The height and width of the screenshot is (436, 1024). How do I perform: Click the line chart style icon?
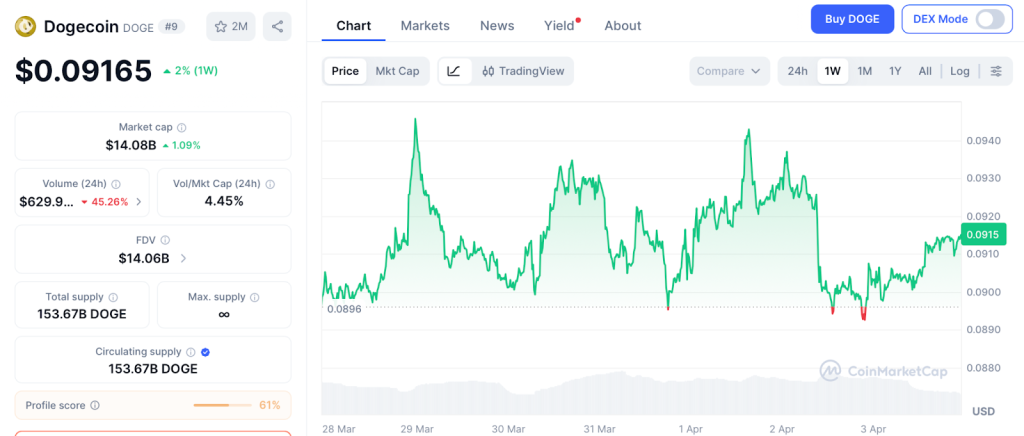pyautogui.click(x=454, y=71)
